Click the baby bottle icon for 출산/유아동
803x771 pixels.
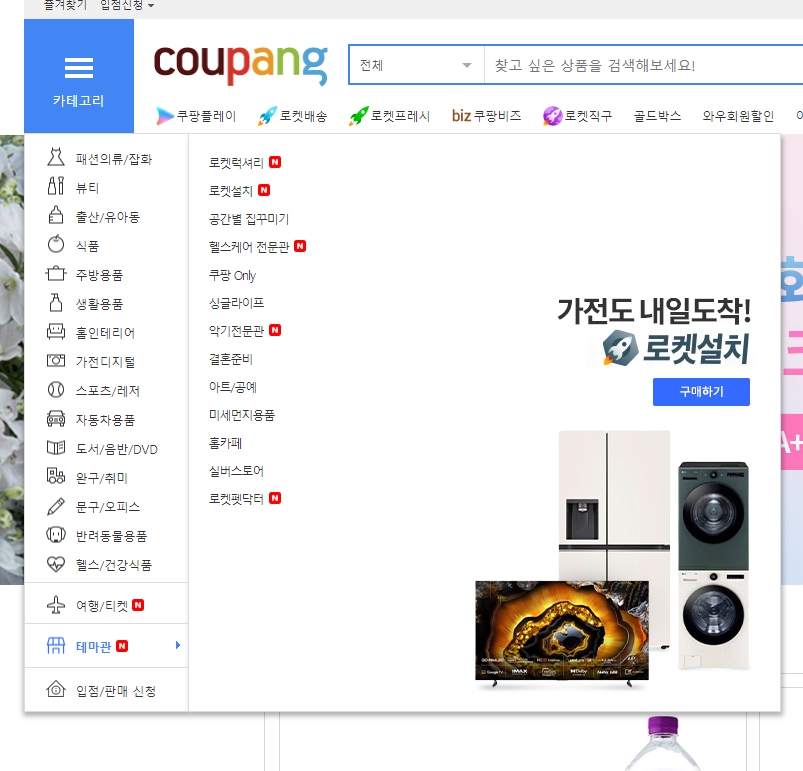[x=56, y=215]
